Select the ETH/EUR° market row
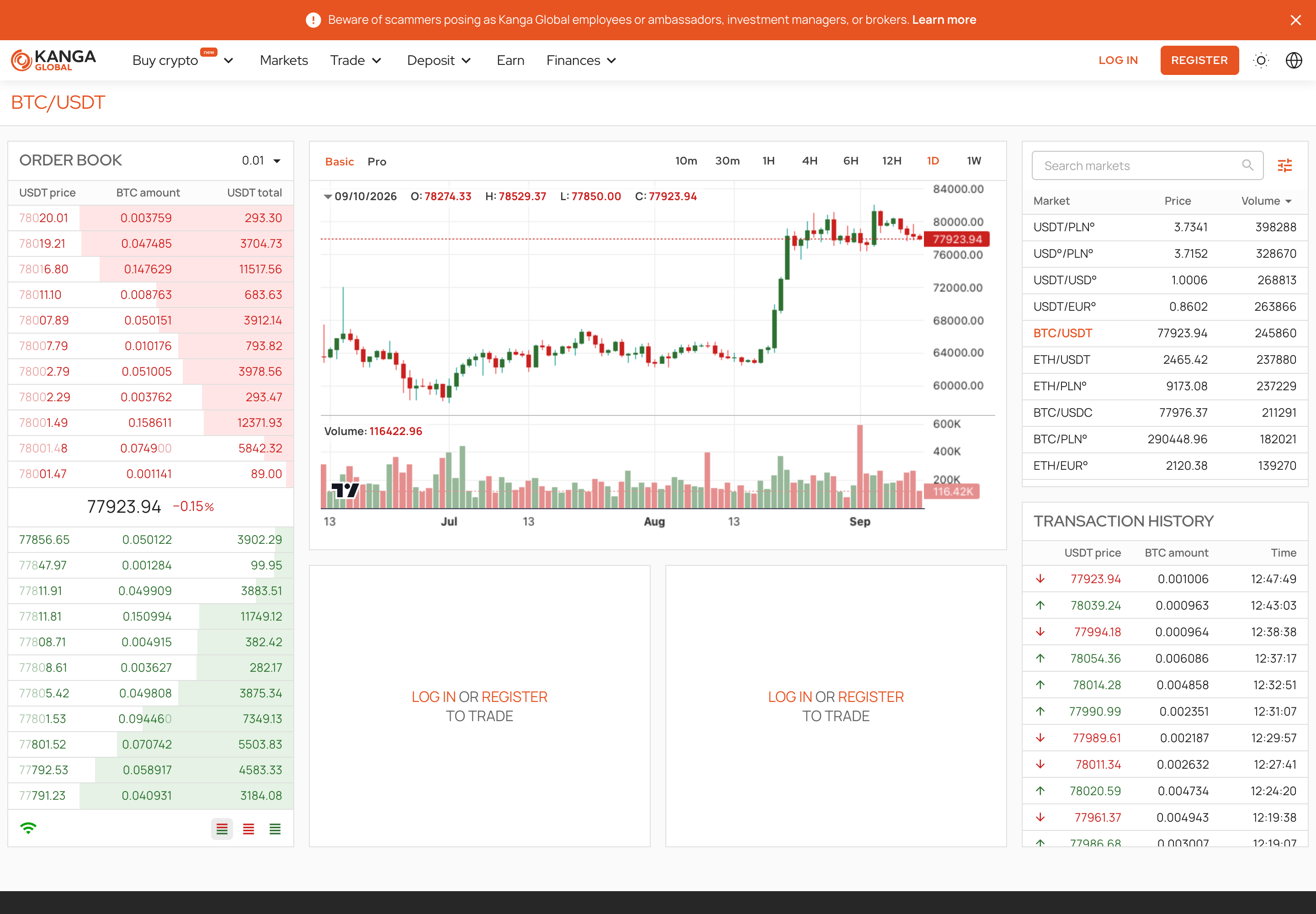The width and height of the screenshot is (1316, 914). (1164, 466)
